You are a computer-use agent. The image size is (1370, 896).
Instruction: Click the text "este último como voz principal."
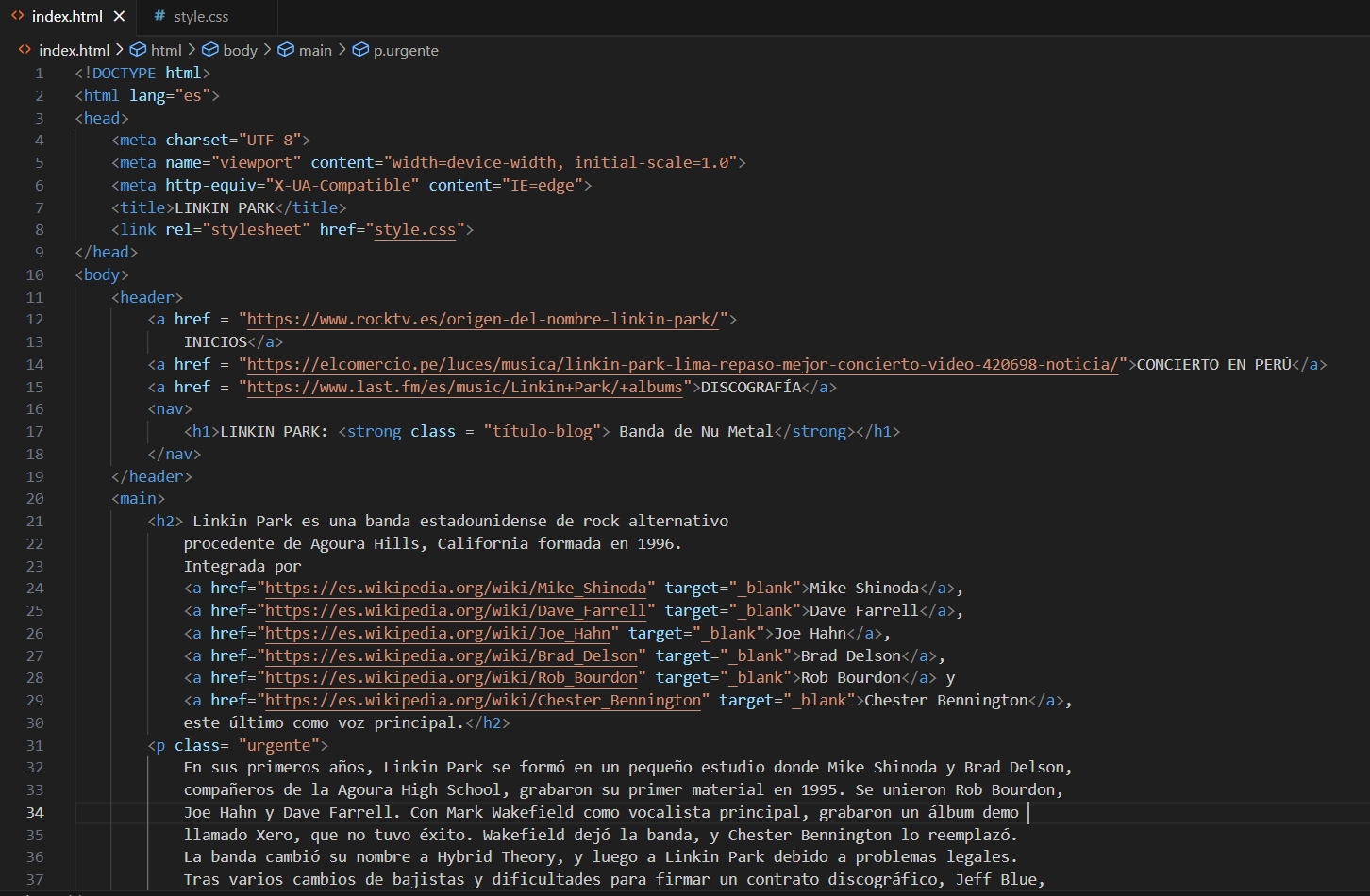coord(324,723)
